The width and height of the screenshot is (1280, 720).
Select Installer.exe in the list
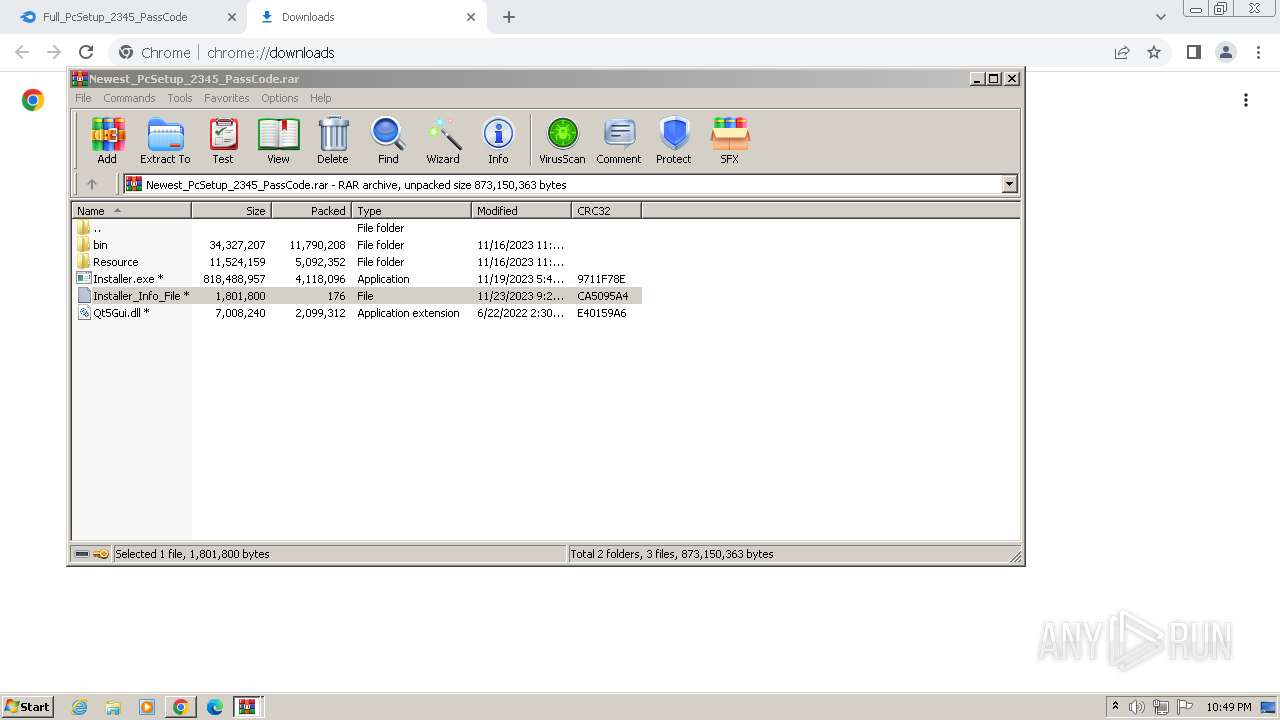[x=356, y=279]
